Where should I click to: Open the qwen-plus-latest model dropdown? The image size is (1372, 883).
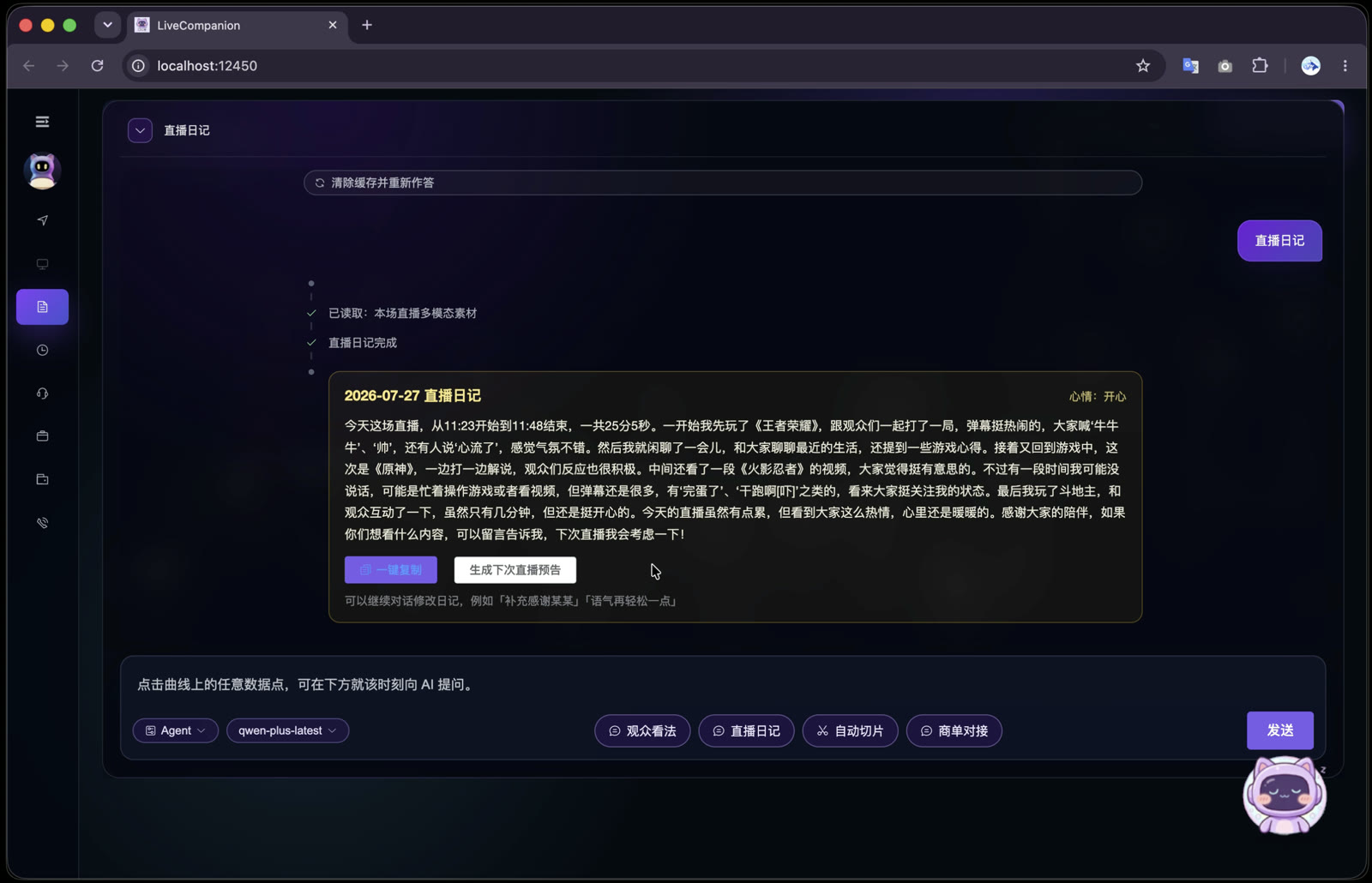(287, 730)
